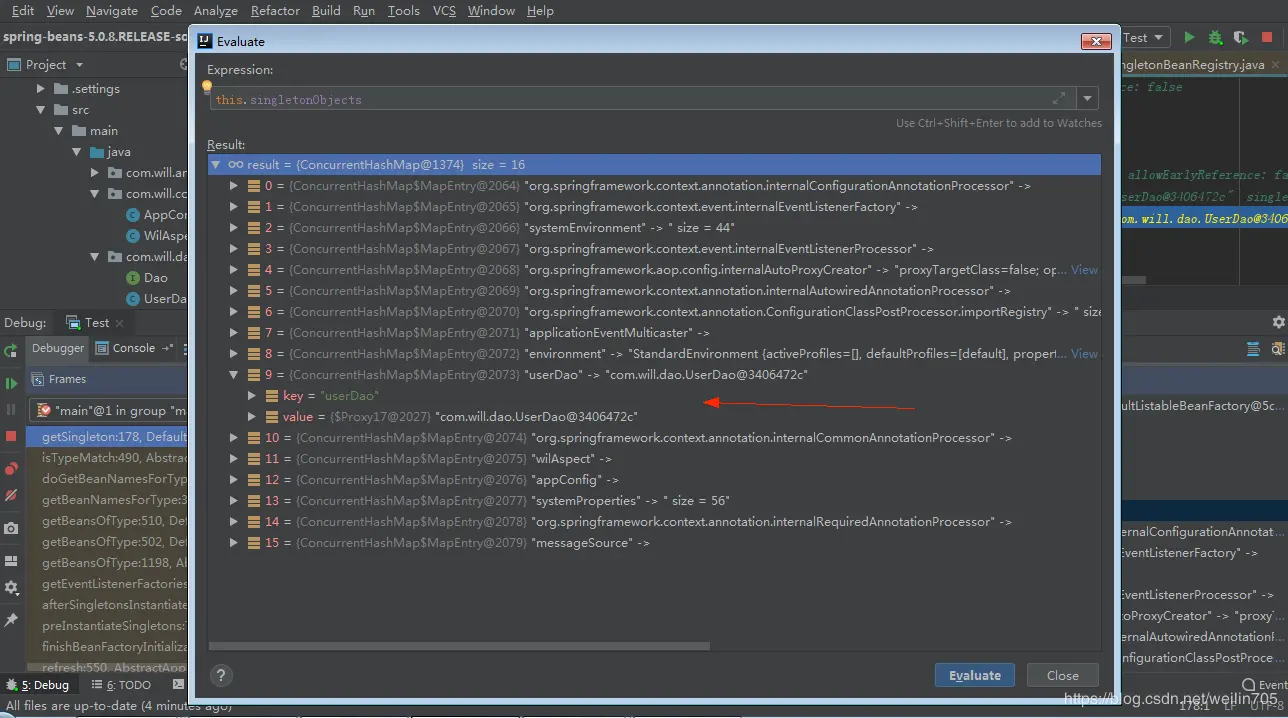Expand the value $Proxy17 node
This screenshot has width=1288, height=718.
point(252,416)
